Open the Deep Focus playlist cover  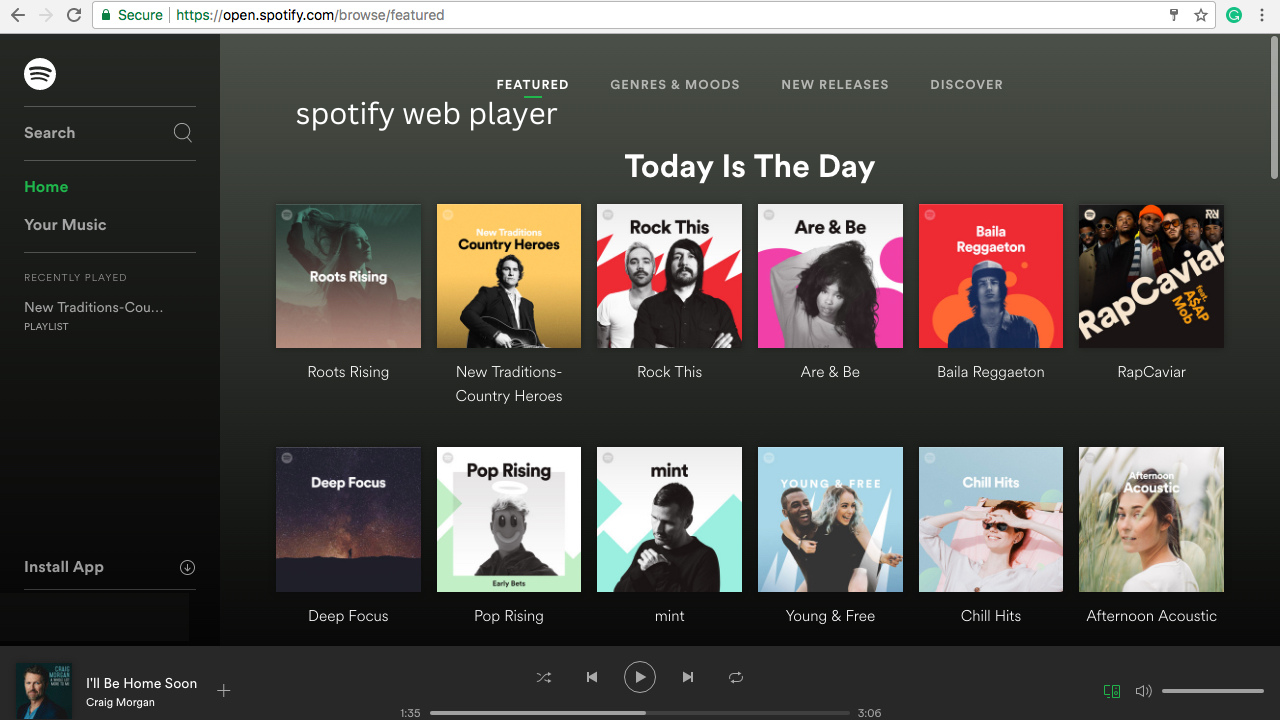(x=348, y=519)
